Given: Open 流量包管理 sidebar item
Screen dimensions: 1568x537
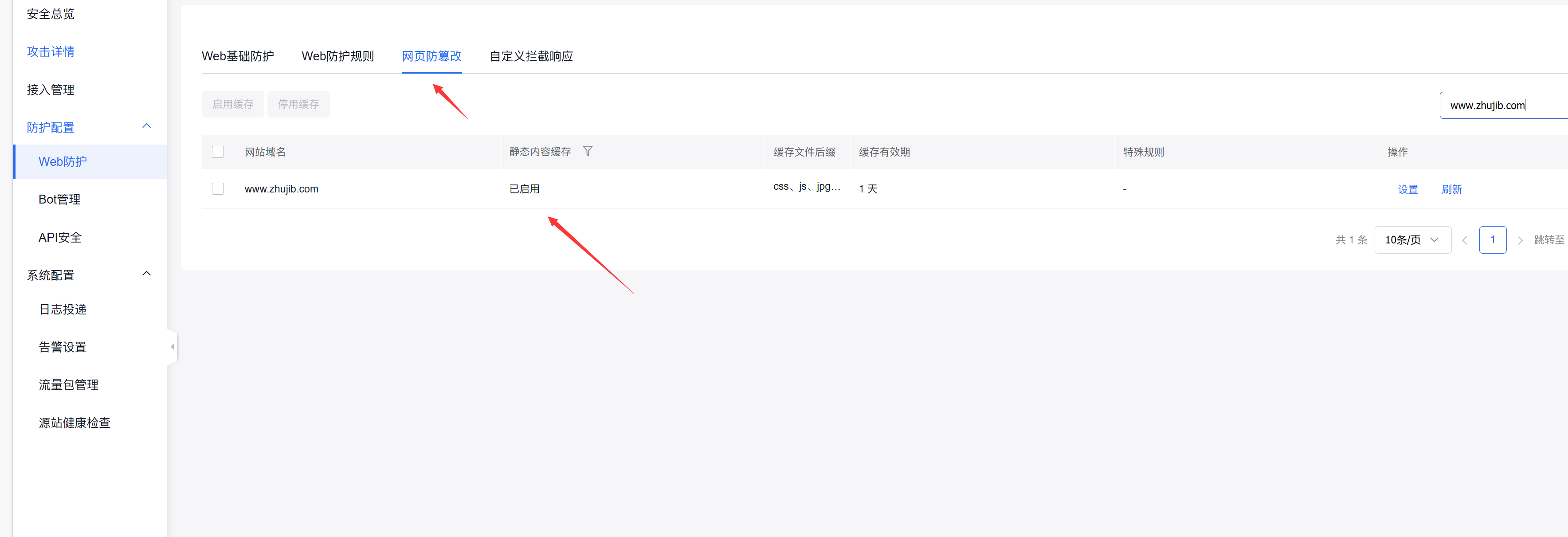Looking at the screenshot, I should [x=69, y=385].
